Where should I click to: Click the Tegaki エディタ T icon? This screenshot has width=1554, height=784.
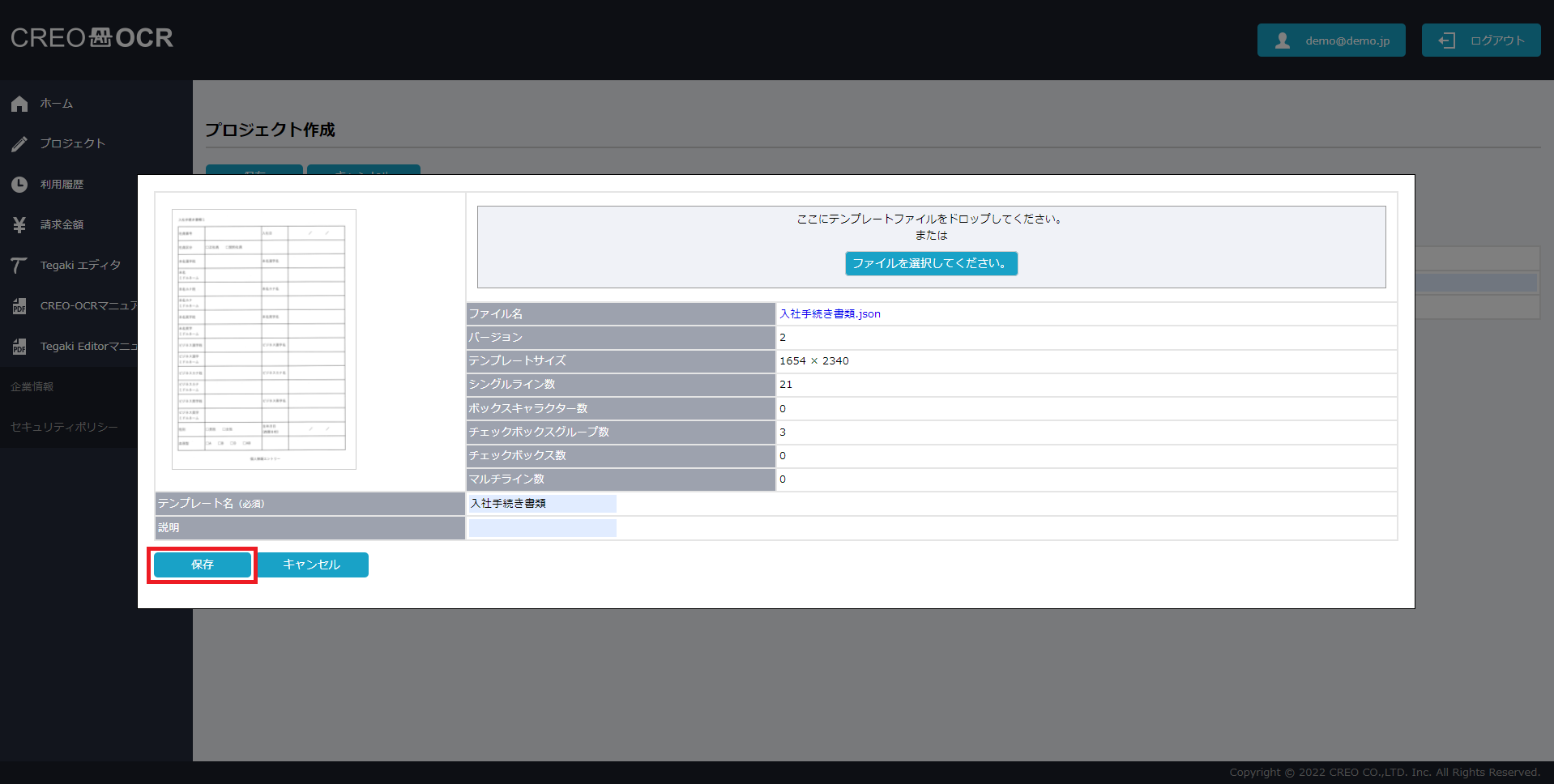[x=19, y=266]
